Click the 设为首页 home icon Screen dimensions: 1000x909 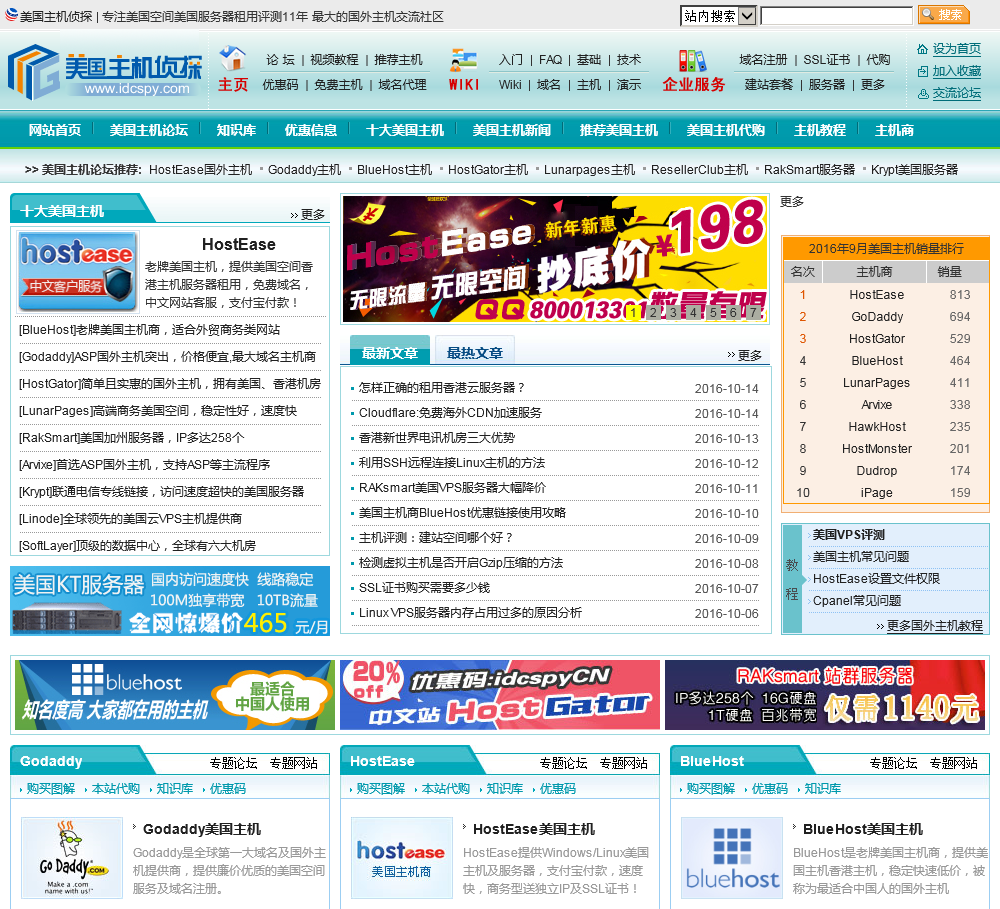point(922,49)
